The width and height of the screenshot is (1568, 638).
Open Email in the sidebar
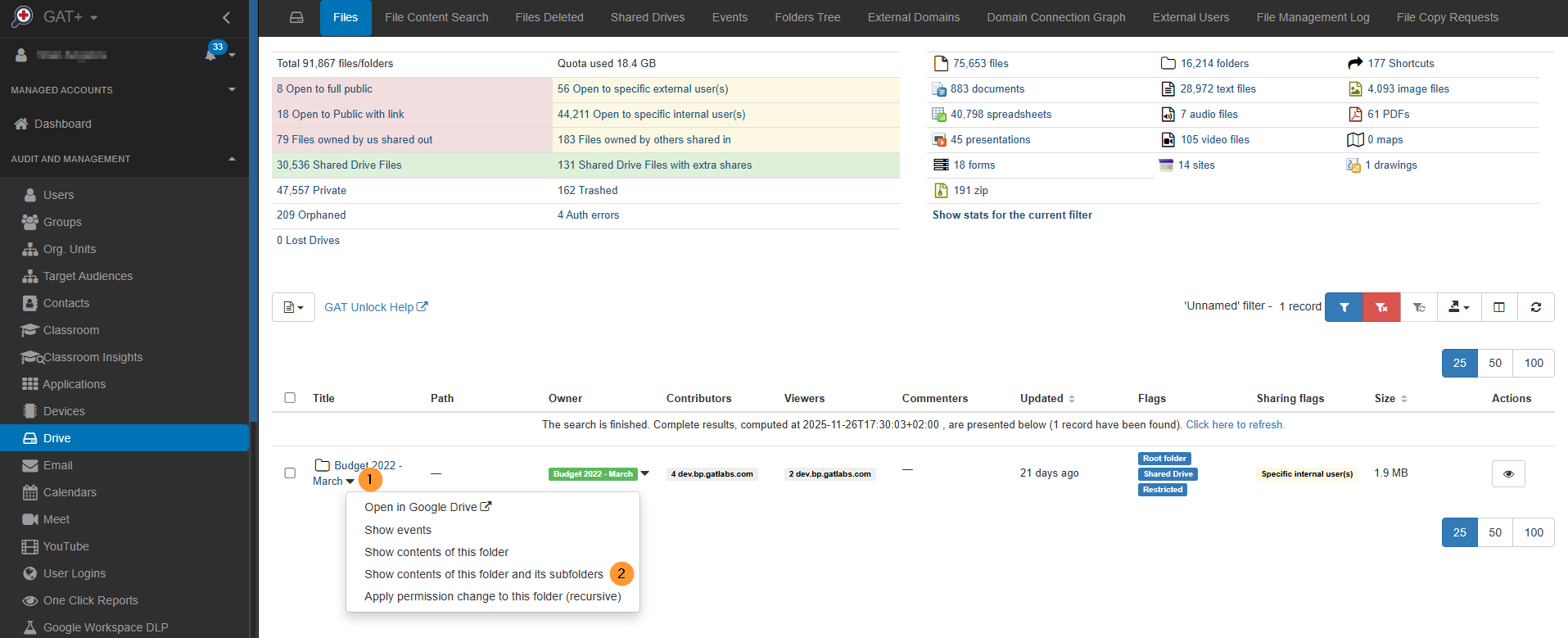pos(57,465)
